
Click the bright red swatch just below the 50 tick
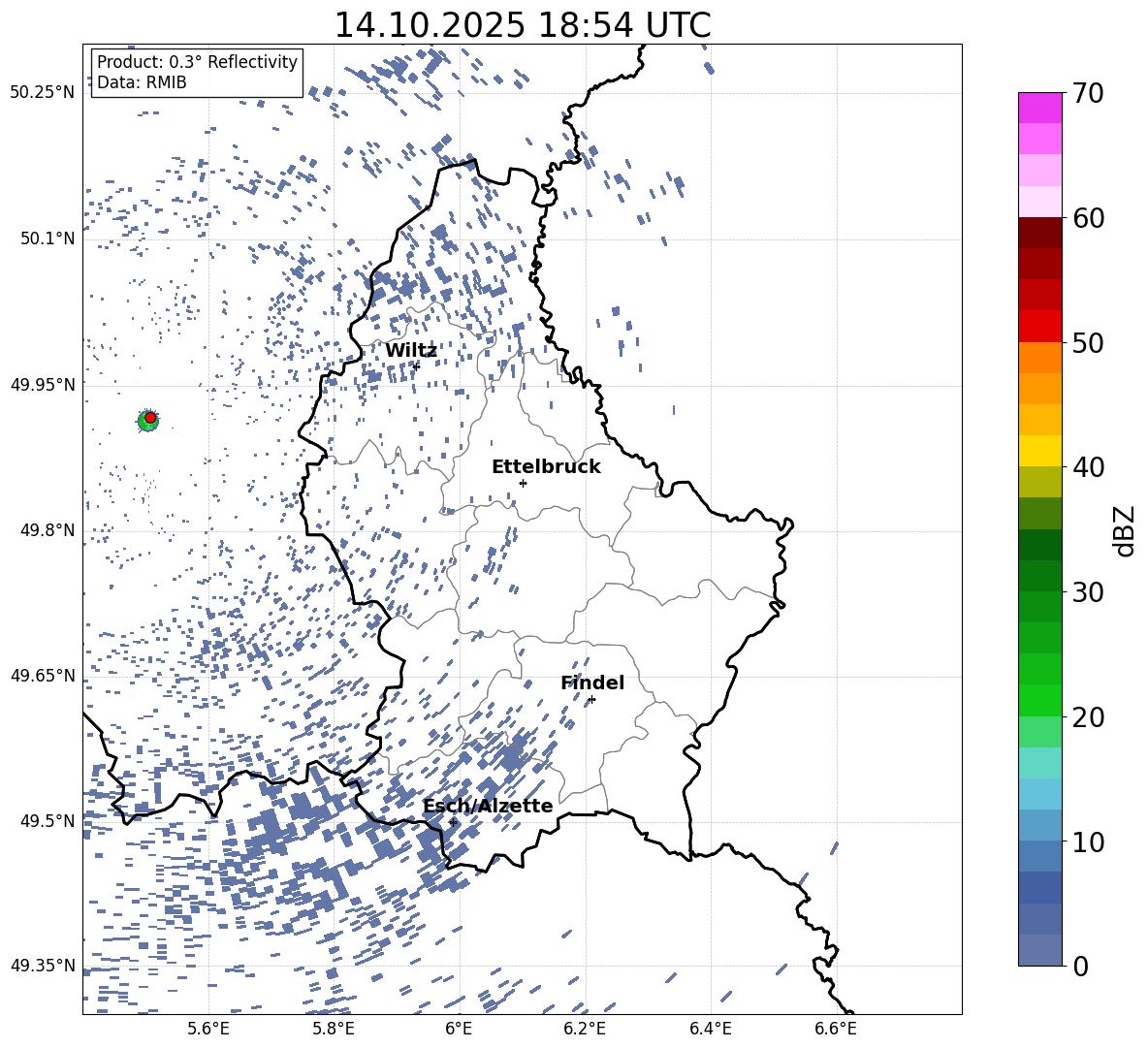coord(1040,327)
